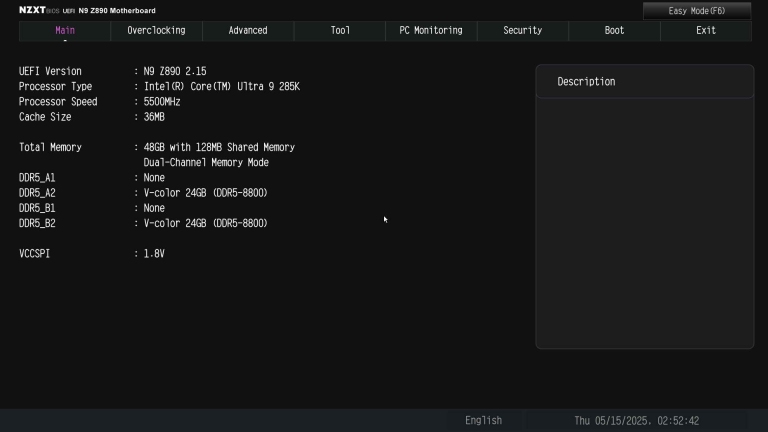Select the Total Memory entry
Screen dimensions: 768x432
coord(157,147)
